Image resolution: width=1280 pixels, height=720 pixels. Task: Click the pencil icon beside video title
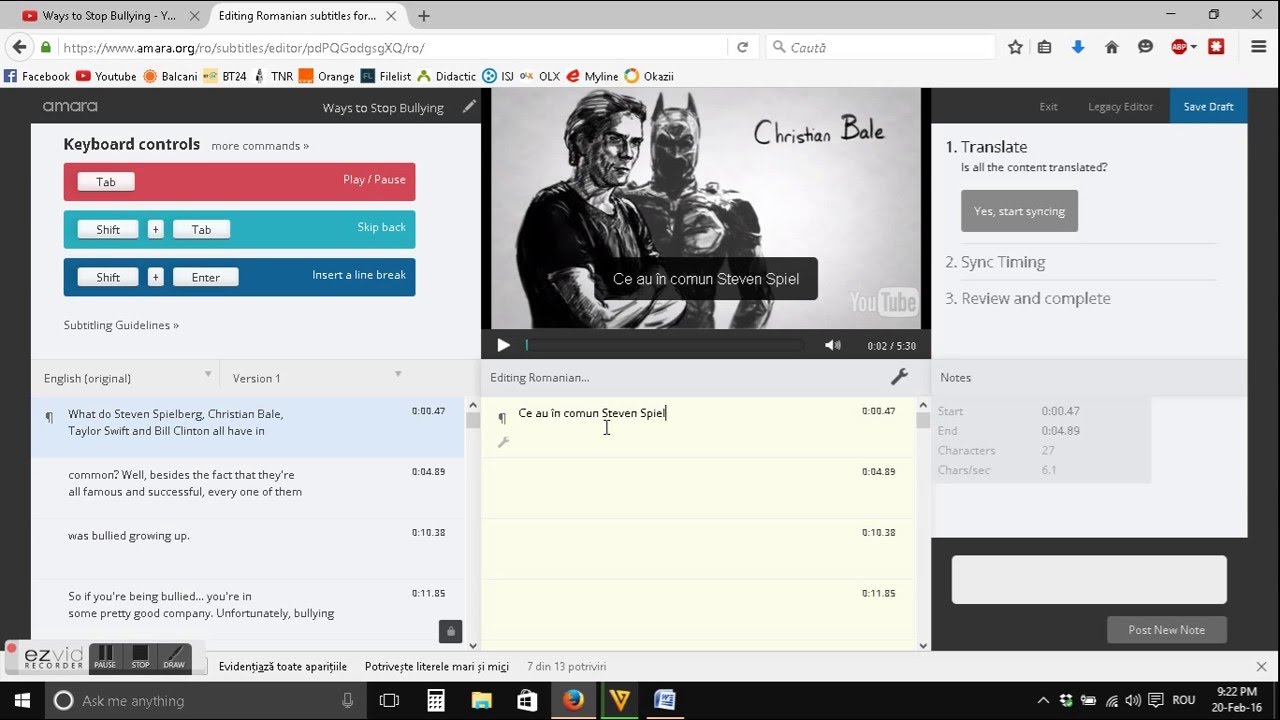[x=469, y=107]
